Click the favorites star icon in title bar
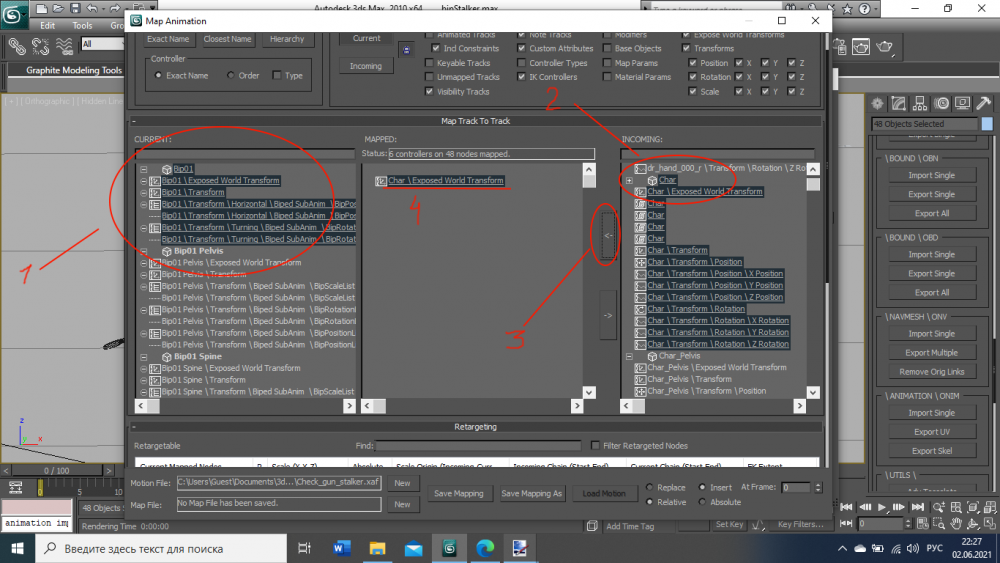1000x563 pixels. (x=847, y=9)
